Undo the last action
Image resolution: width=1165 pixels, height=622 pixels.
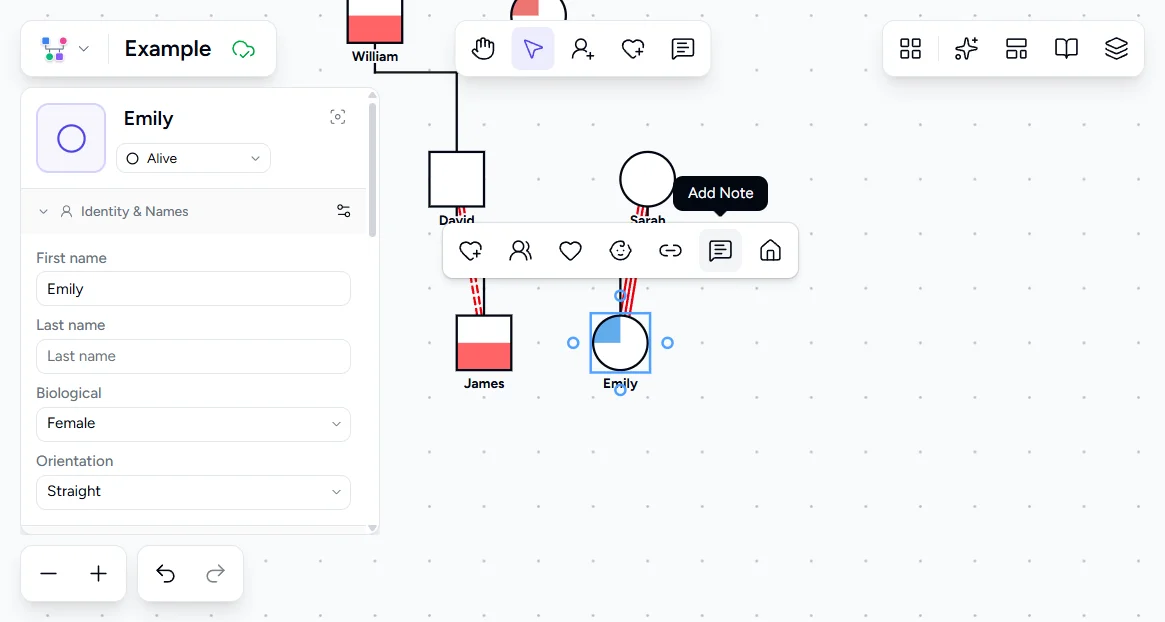[165, 574]
